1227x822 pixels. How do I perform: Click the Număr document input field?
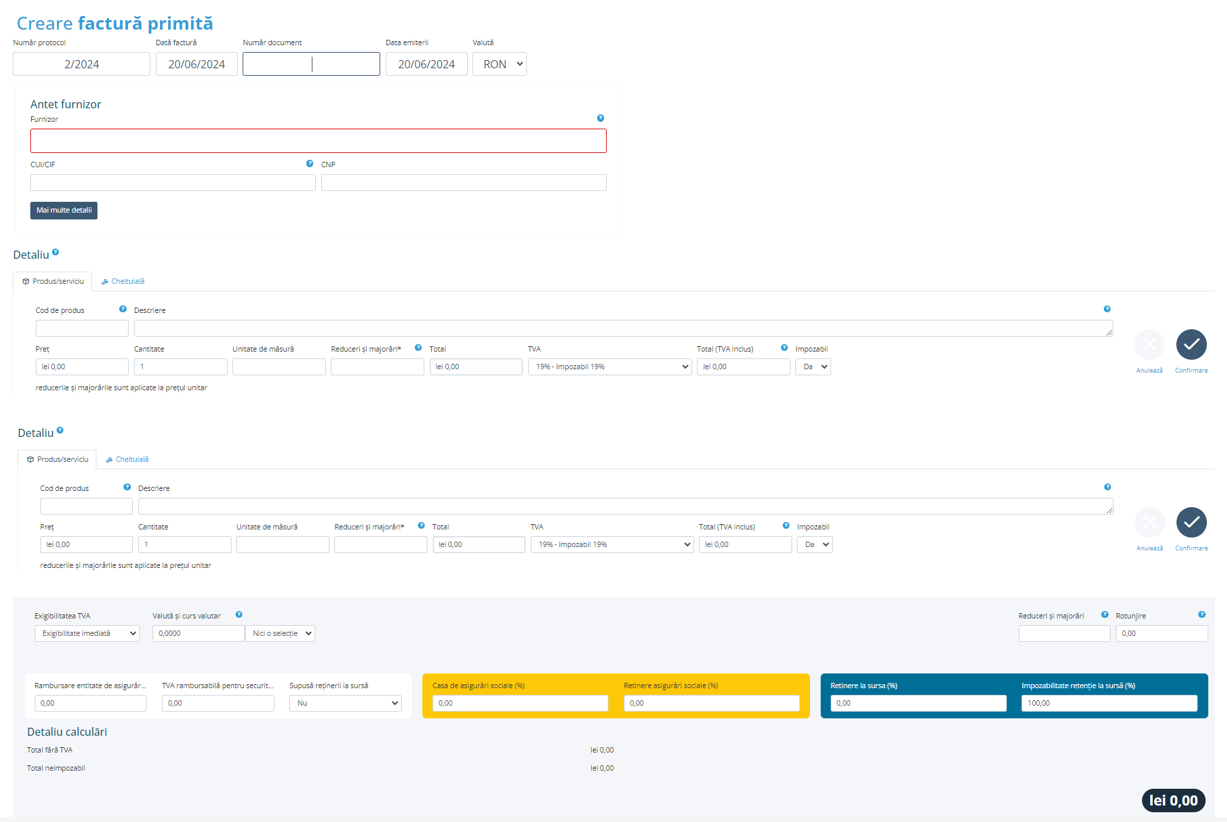[311, 64]
